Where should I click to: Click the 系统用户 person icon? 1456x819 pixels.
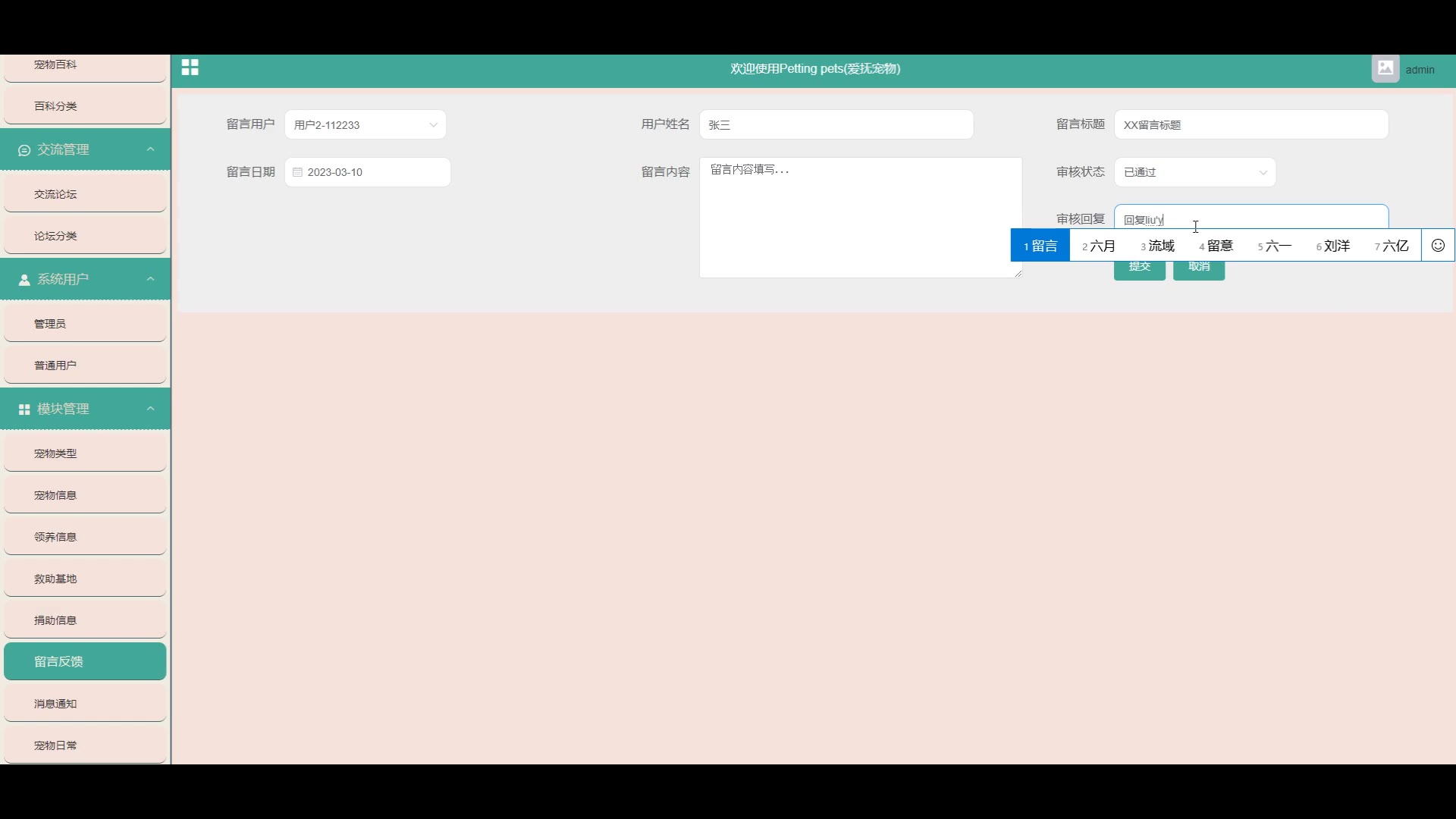pos(24,280)
